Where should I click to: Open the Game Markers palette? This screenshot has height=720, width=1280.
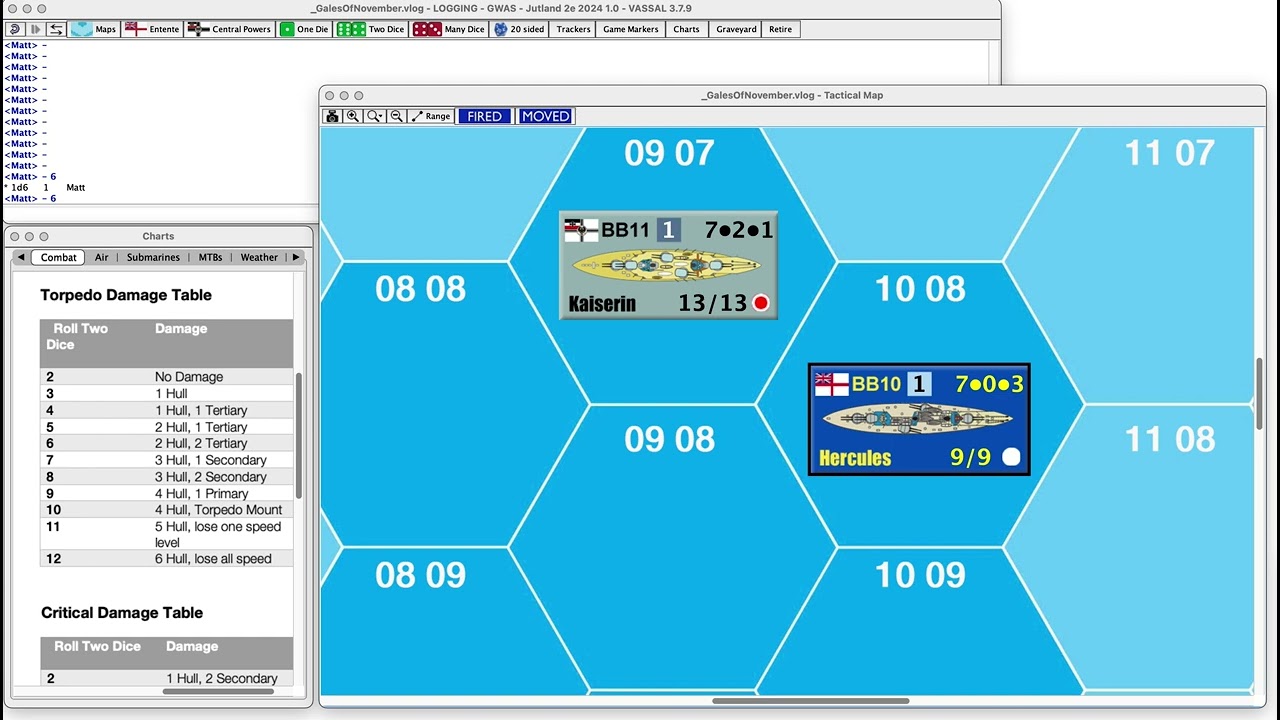pyautogui.click(x=631, y=29)
